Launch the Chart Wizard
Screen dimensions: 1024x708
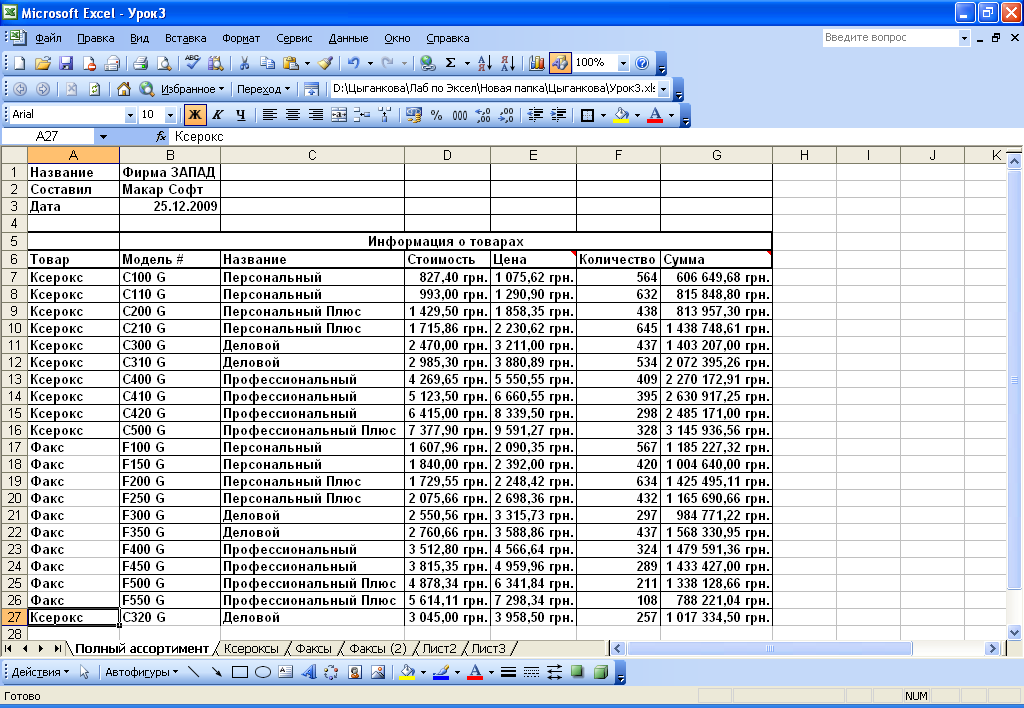(537, 63)
